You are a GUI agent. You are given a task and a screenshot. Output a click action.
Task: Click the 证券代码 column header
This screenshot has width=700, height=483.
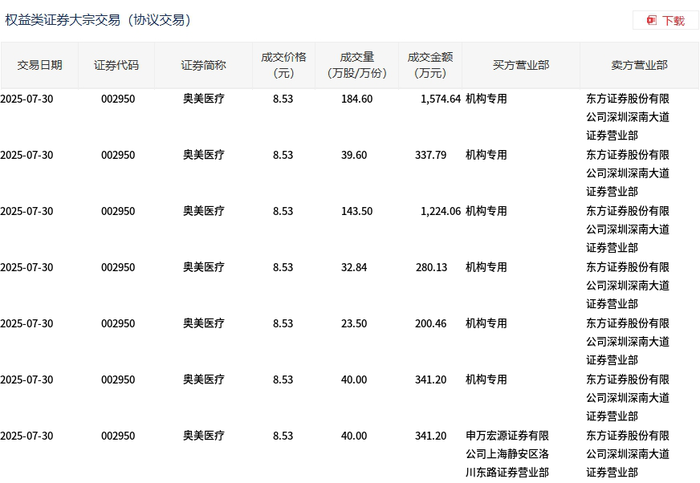click(x=116, y=66)
